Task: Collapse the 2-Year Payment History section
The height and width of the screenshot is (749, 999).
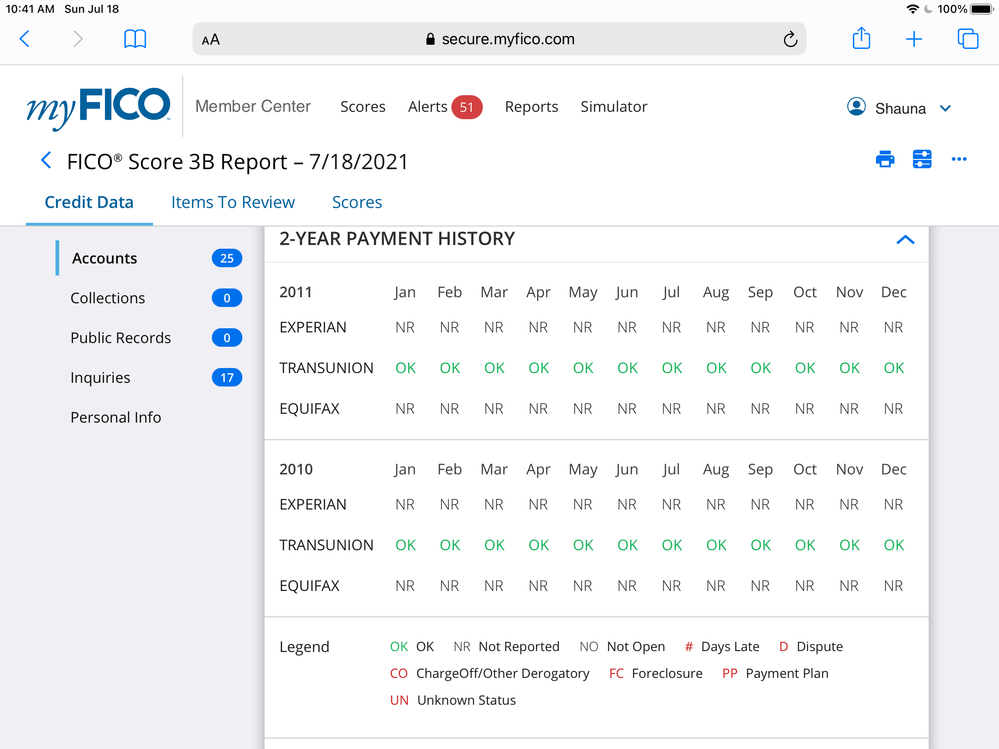Action: tap(905, 239)
